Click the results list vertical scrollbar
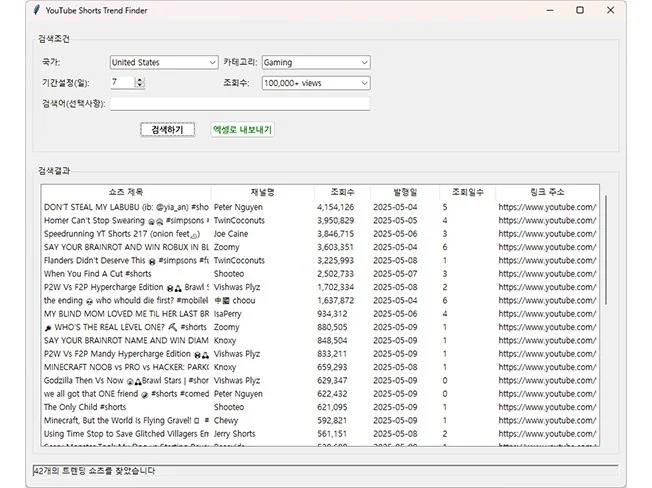This screenshot has width=652, height=488. coord(603,250)
